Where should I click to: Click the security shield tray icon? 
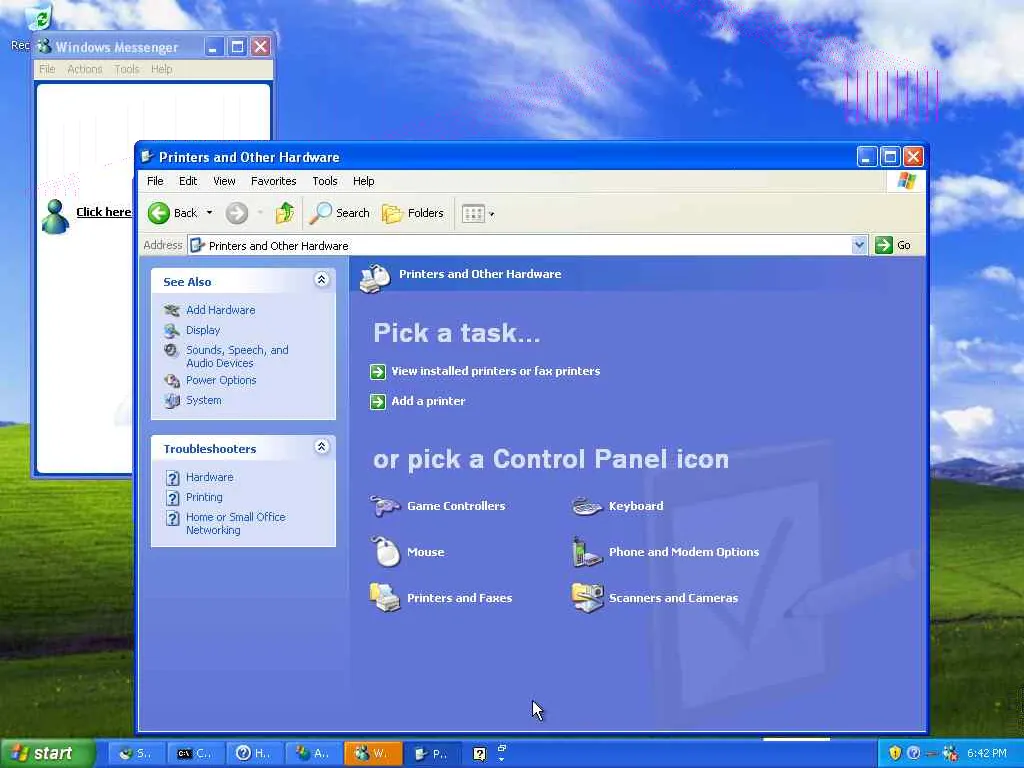coord(895,753)
